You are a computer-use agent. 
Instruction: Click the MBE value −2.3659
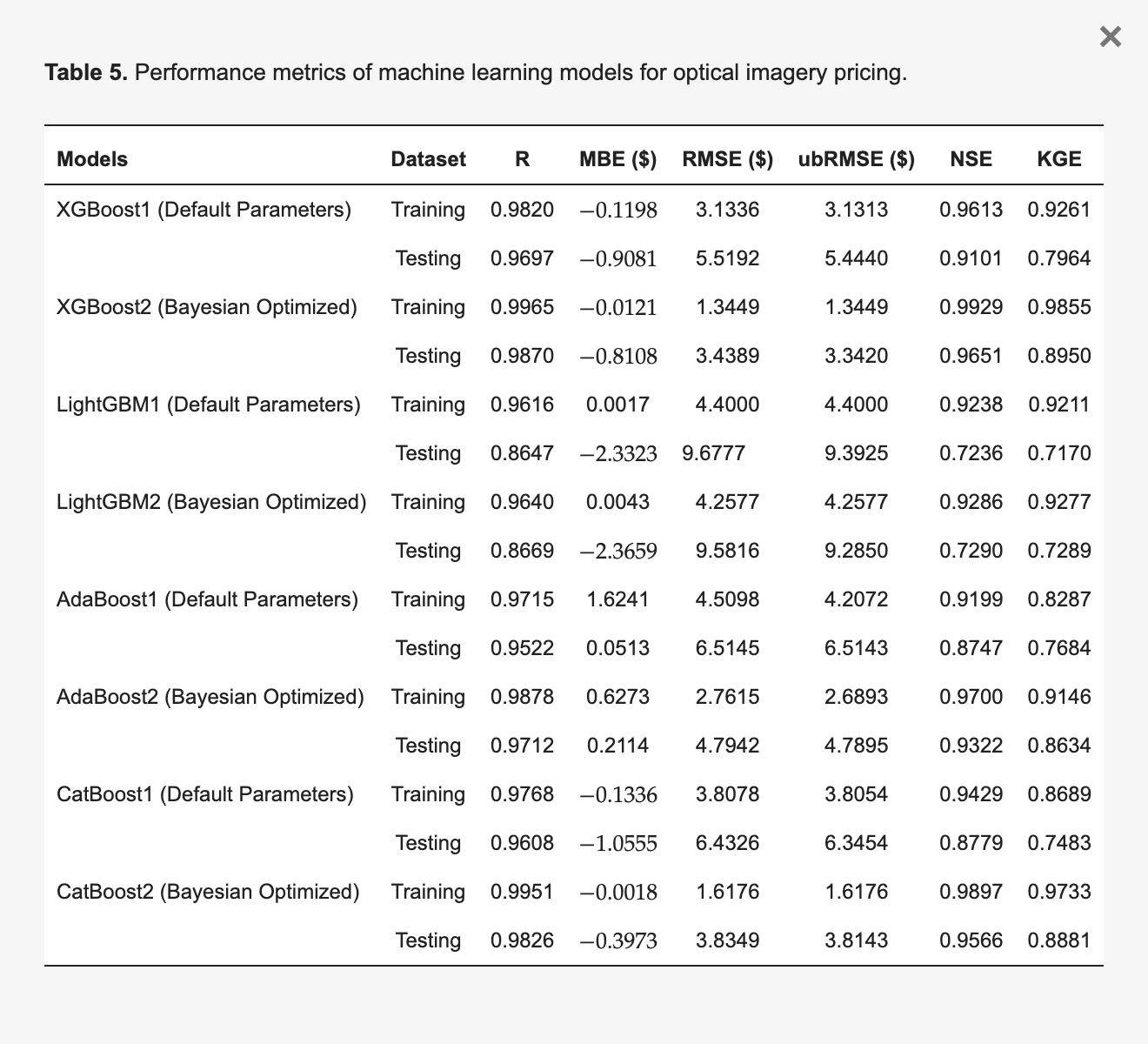618,551
